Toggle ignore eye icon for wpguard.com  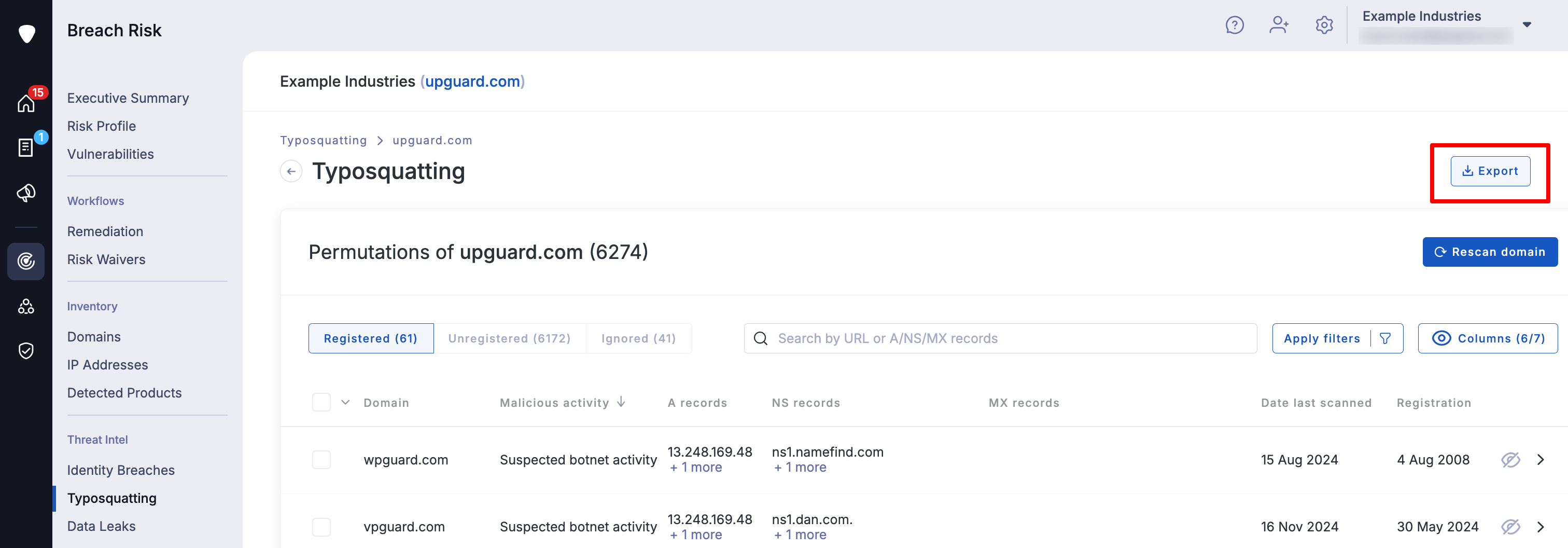[1510, 460]
